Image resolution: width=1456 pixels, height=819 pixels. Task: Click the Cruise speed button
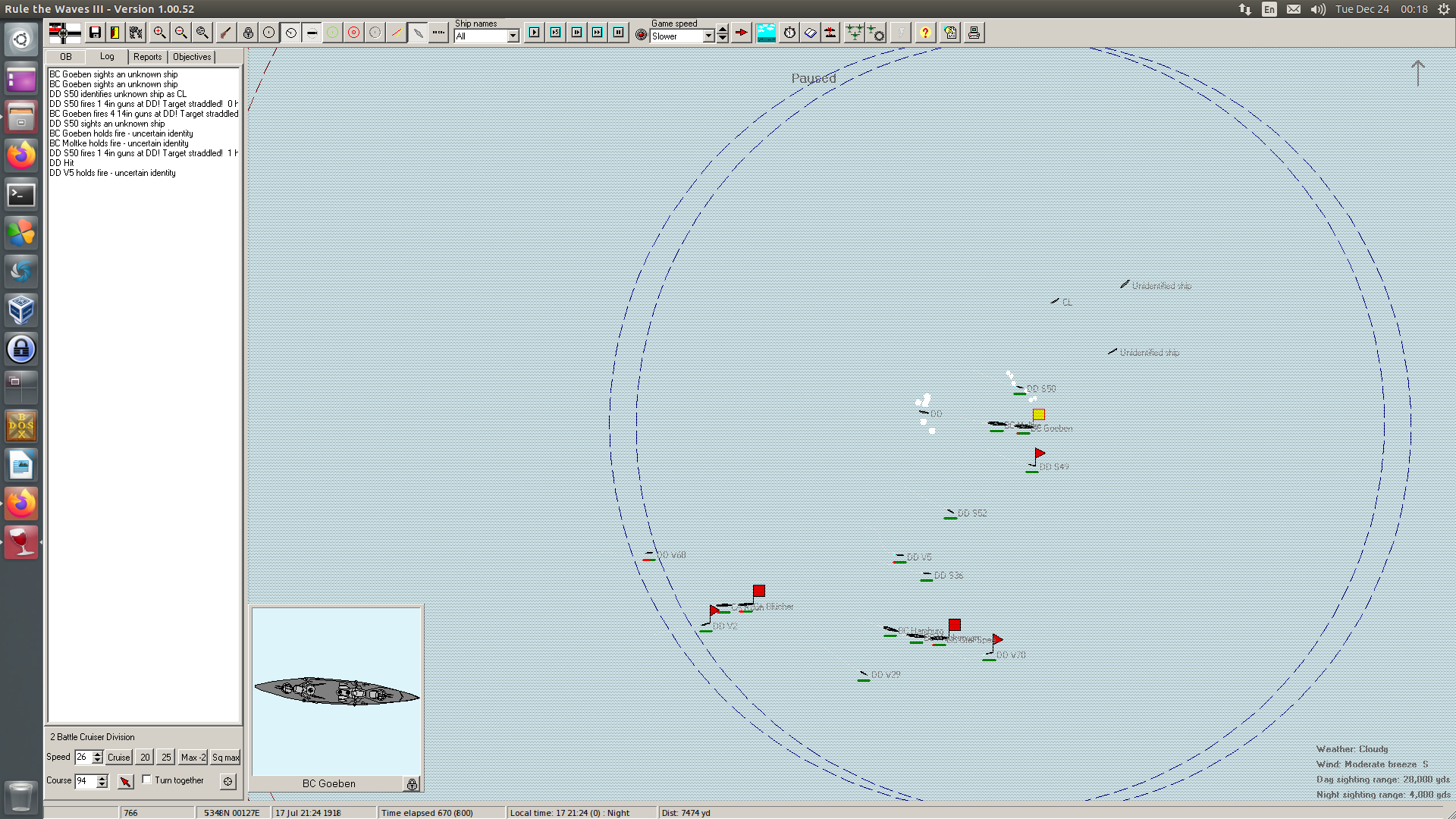118,758
